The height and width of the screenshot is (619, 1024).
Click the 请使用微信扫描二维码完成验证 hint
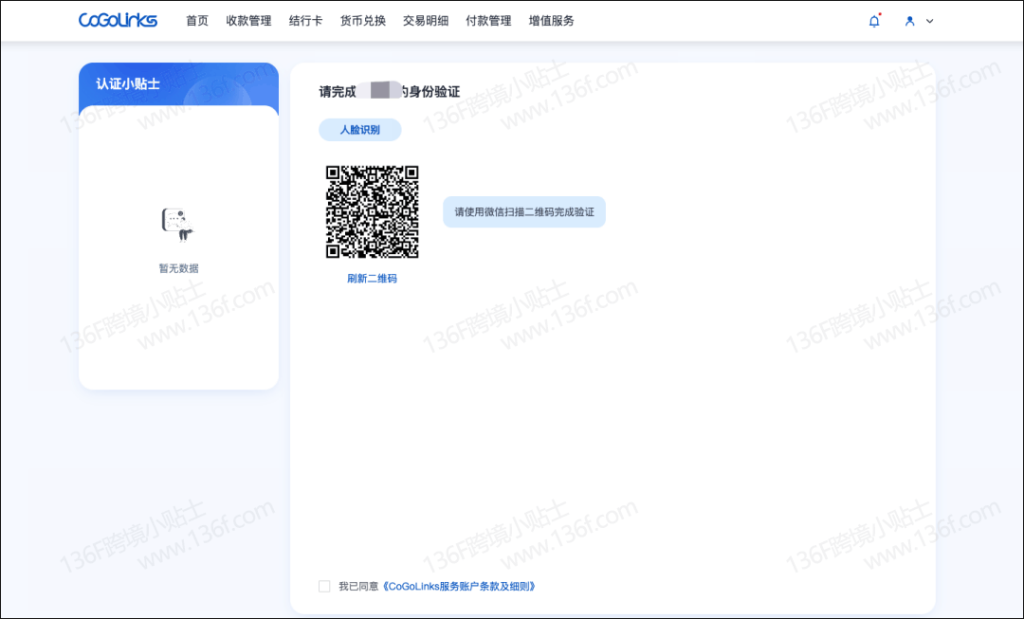point(524,212)
